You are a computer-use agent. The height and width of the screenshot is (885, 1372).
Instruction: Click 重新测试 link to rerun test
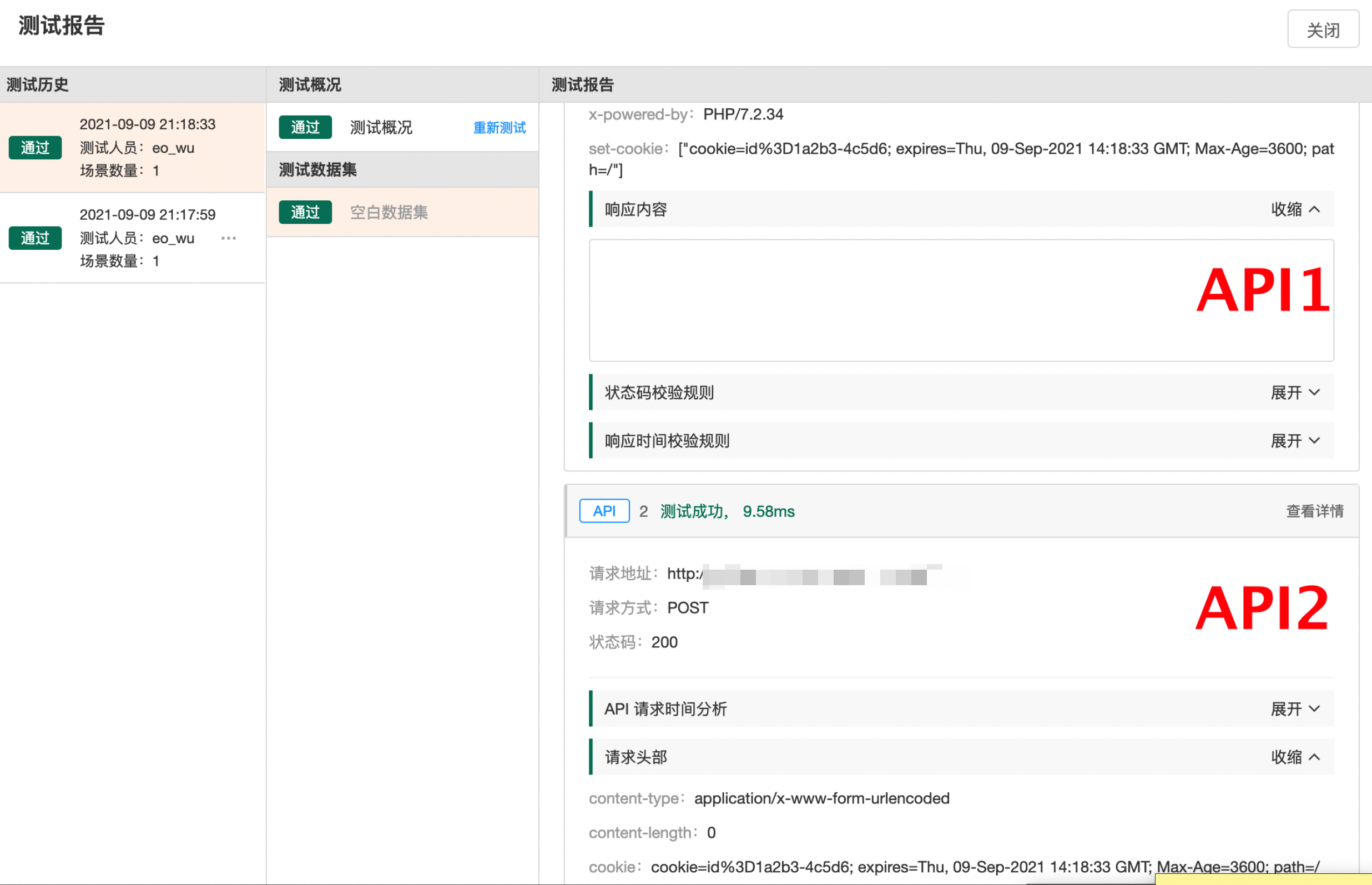[499, 128]
